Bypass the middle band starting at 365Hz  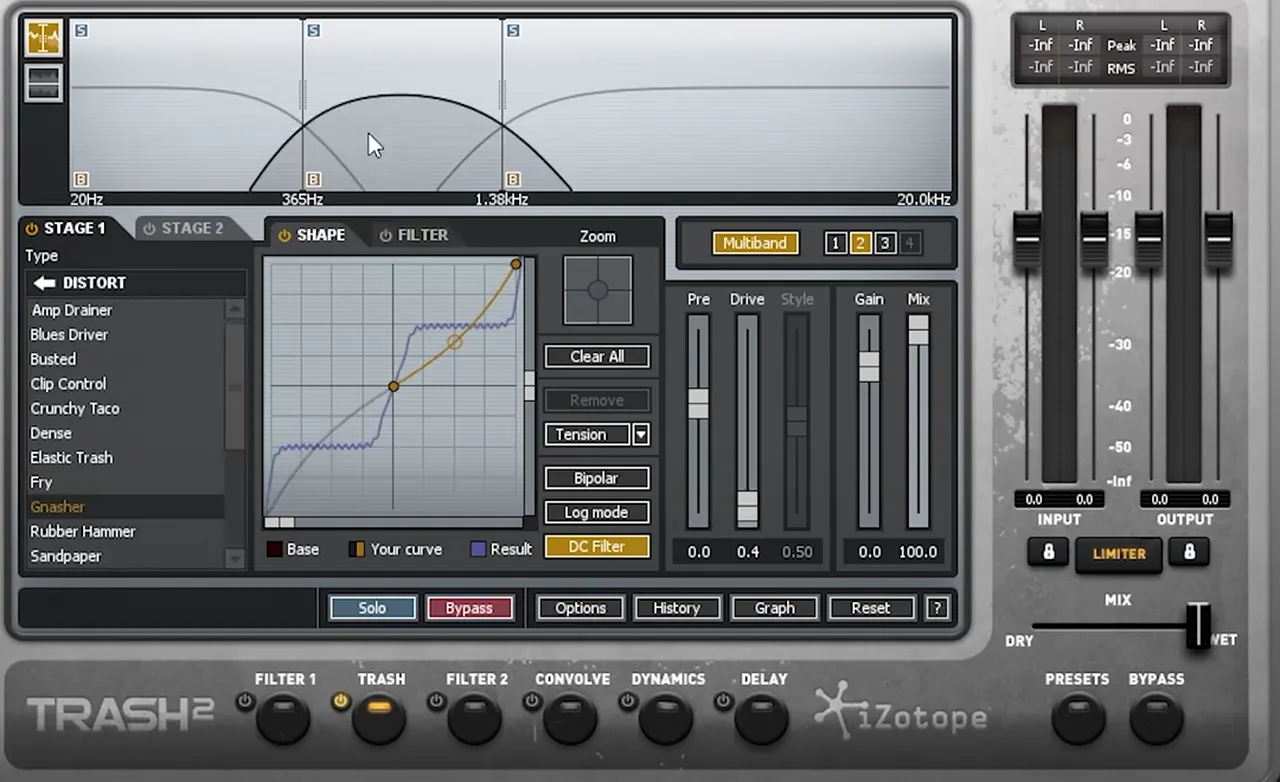(313, 179)
